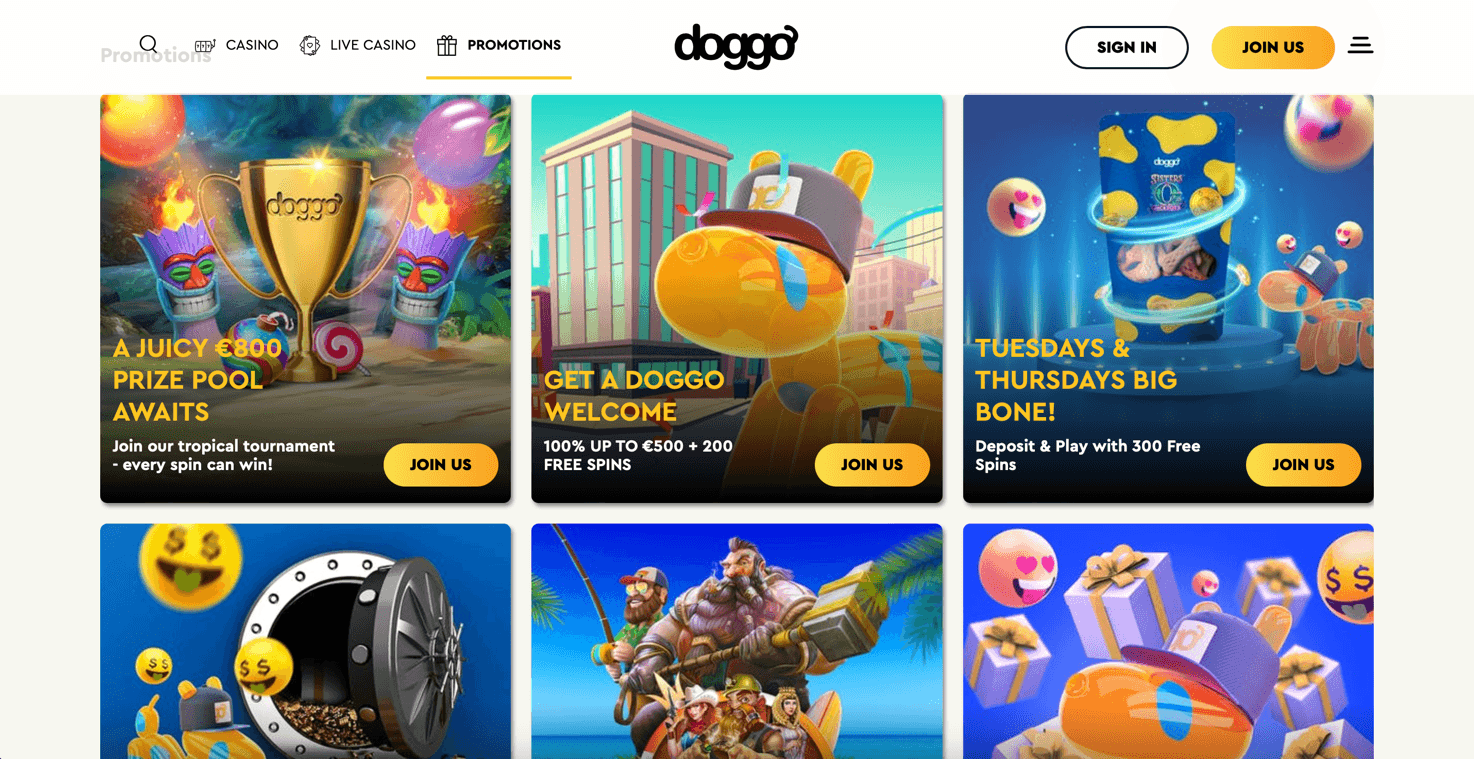This screenshot has width=1474, height=759.
Task: Open the gift boxes promotion card
Action: pyautogui.click(x=1168, y=641)
